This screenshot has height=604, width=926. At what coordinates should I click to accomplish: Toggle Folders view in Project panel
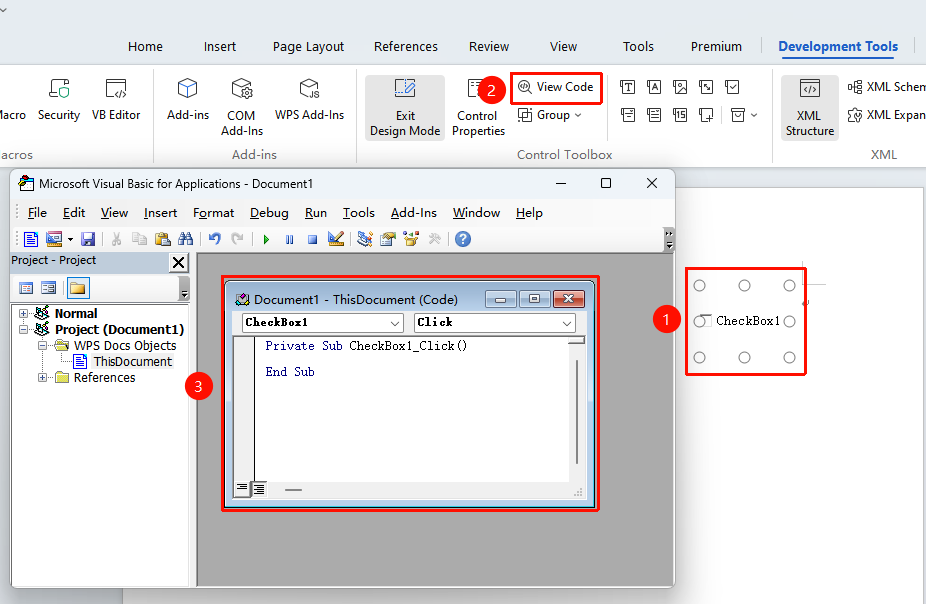coord(78,288)
